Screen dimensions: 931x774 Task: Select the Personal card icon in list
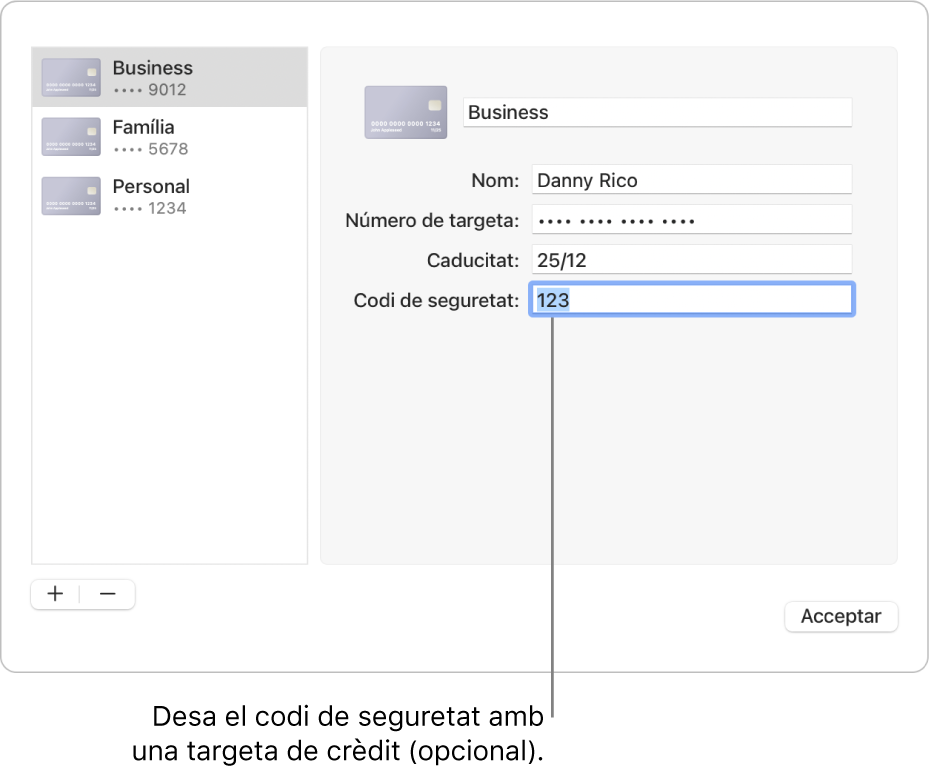(x=71, y=196)
